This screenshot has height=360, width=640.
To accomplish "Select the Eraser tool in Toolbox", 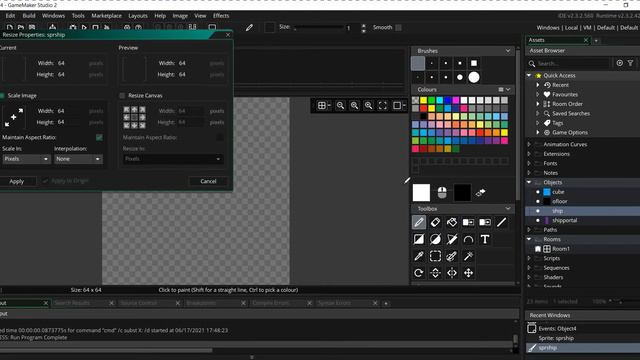I will click(436, 222).
